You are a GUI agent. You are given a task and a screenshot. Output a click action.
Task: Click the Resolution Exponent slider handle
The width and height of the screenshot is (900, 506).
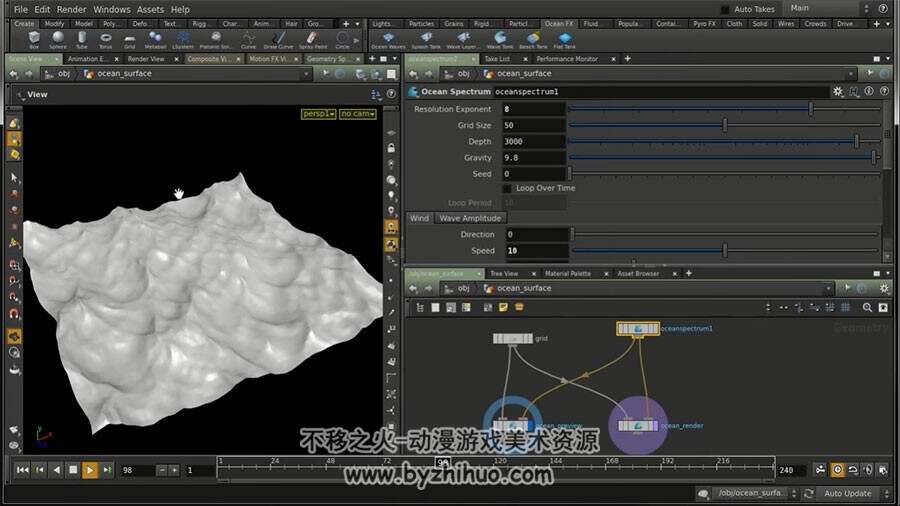coord(810,108)
